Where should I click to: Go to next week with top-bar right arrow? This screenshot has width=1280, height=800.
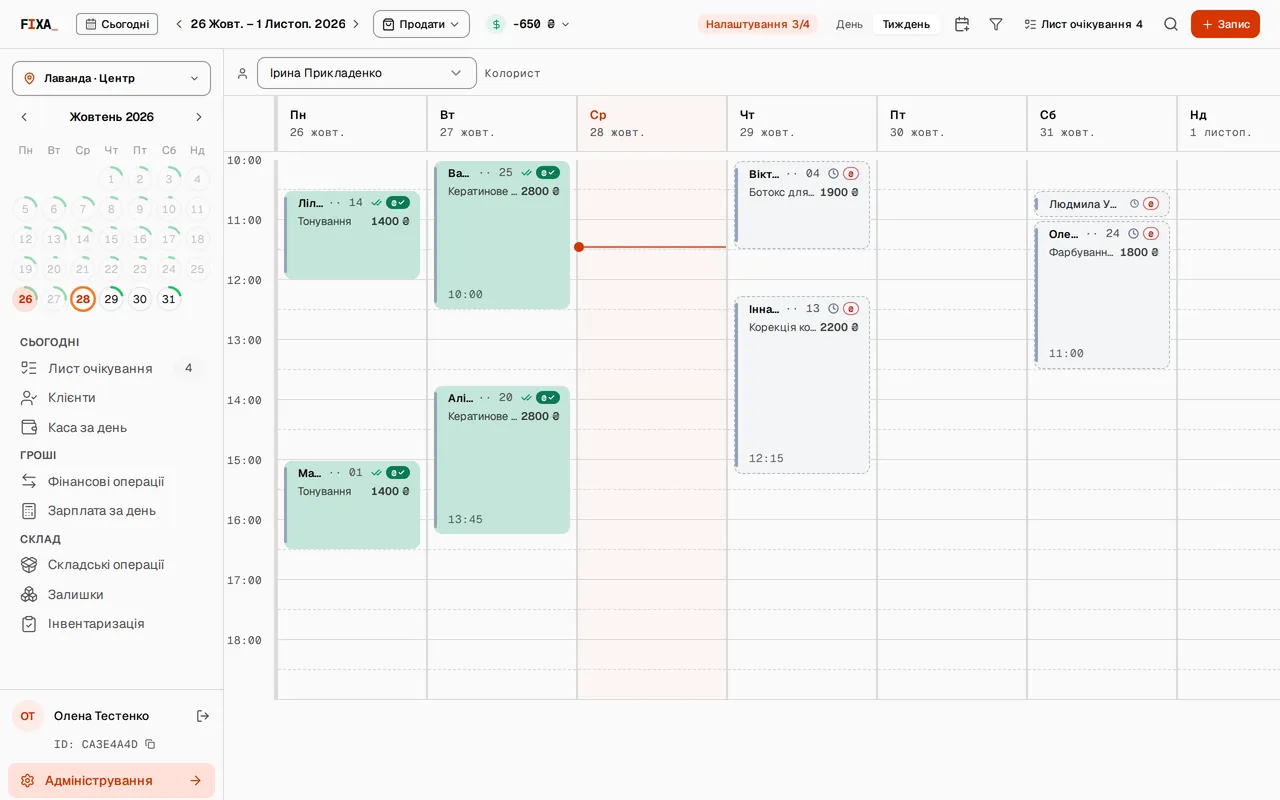tap(355, 24)
